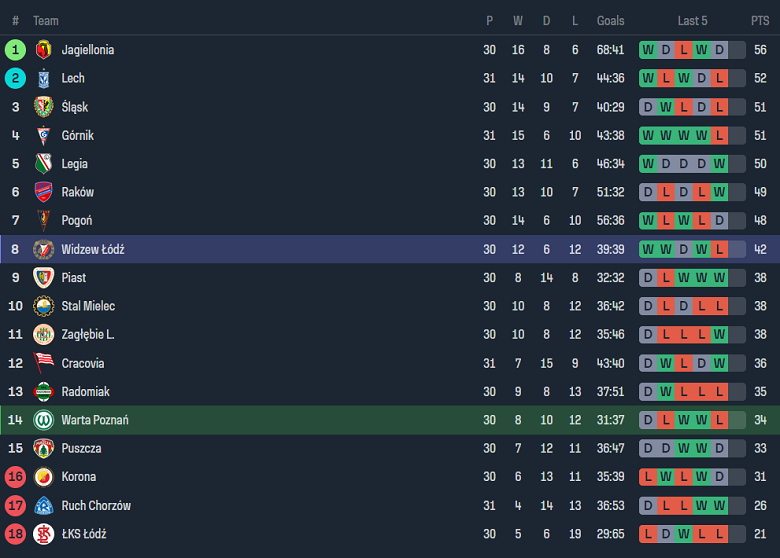Viewport: 780px width, 558px height.
Task: Sort table by Goals column header
Action: pos(610,20)
